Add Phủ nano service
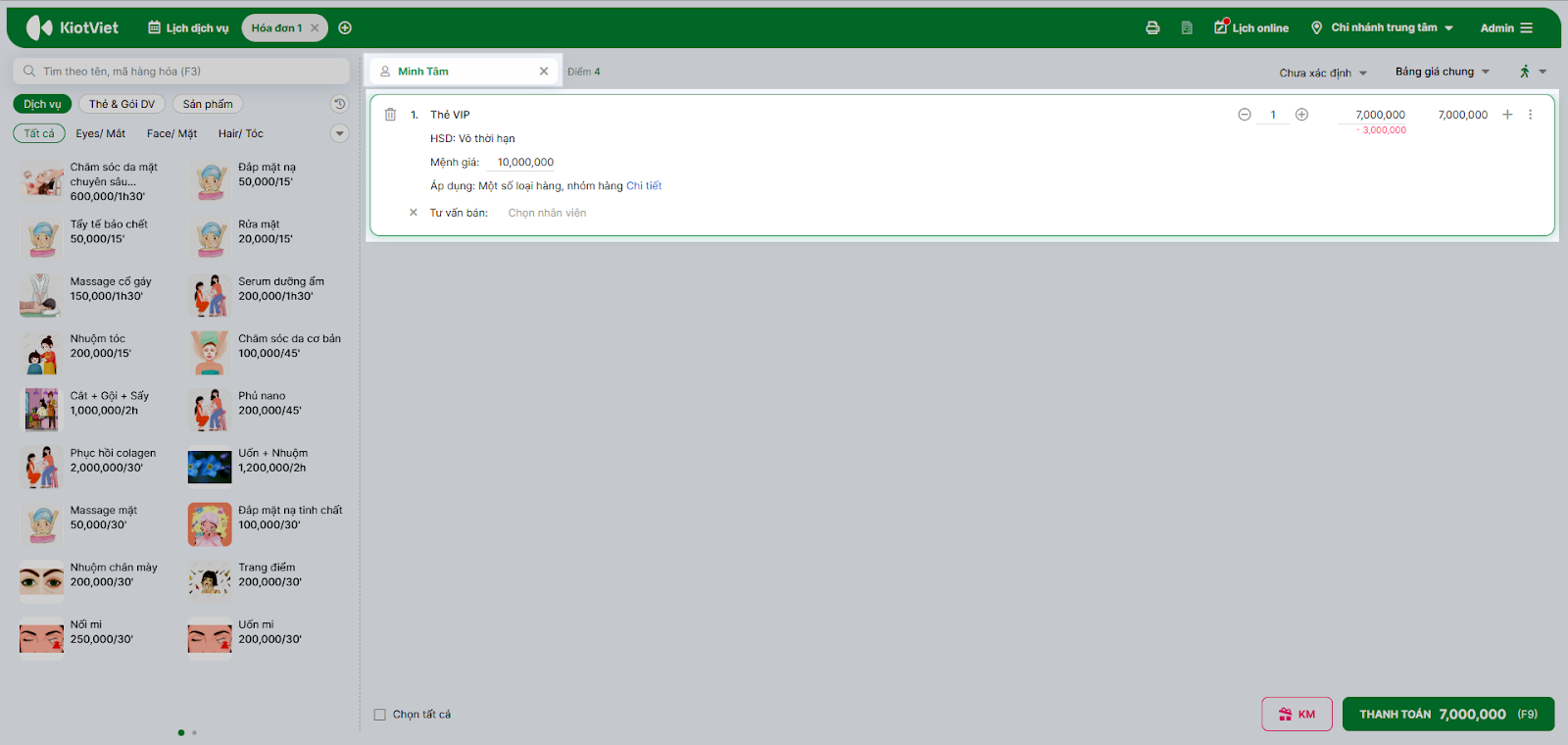Image resolution: width=1568 pixels, height=745 pixels. click(x=265, y=411)
